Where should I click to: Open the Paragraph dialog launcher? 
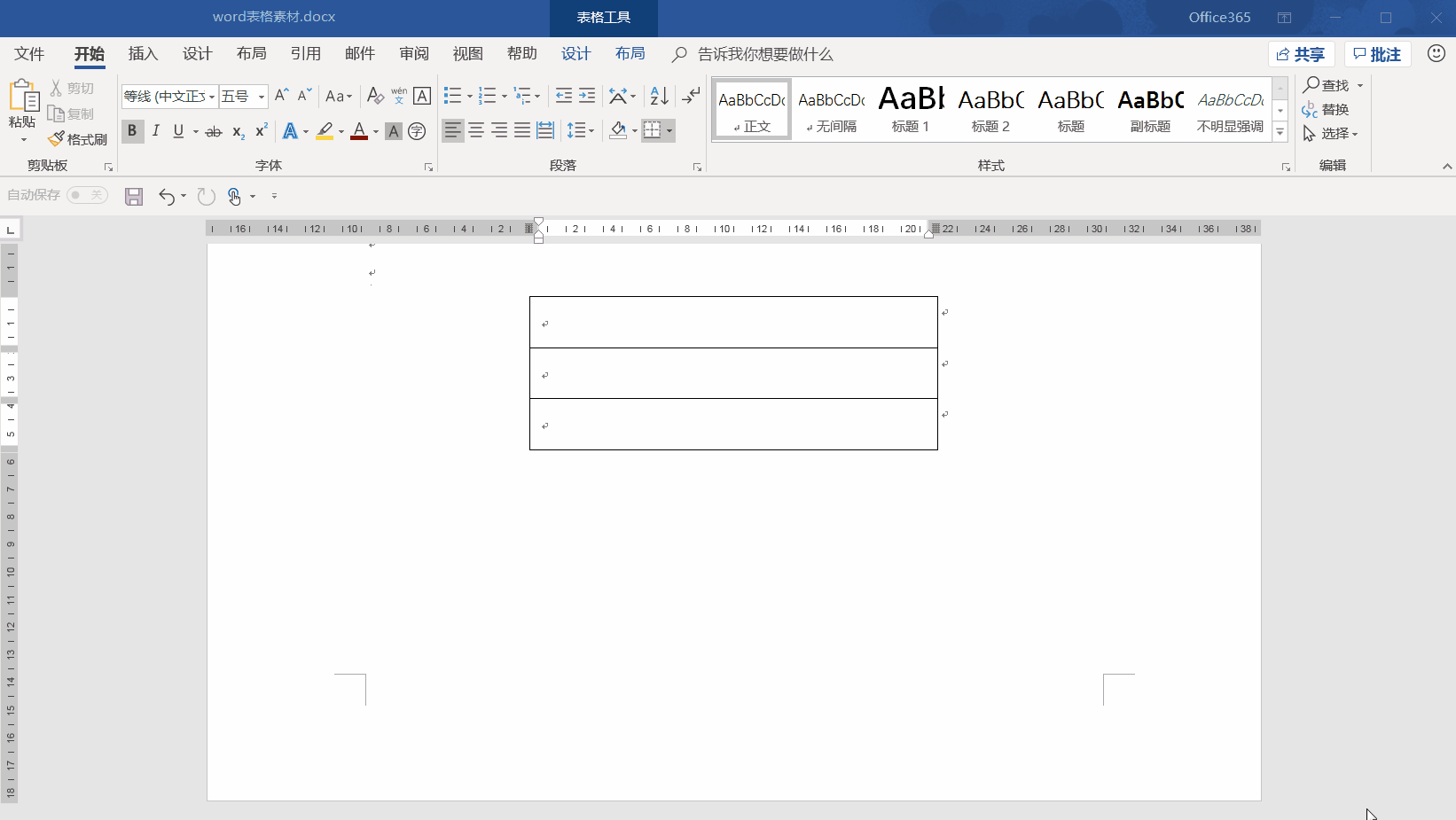point(697,167)
